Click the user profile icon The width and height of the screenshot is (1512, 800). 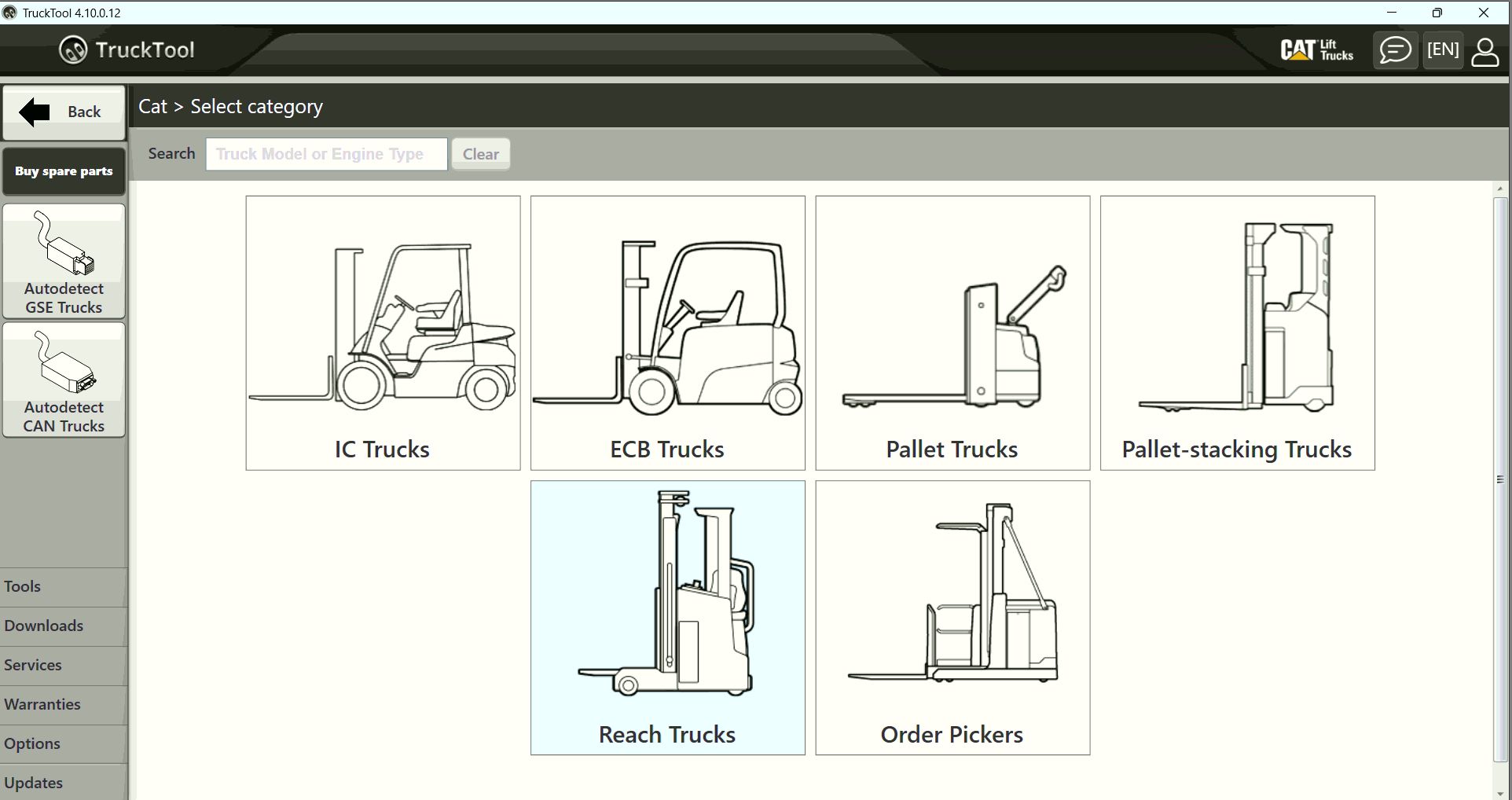[x=1485, y=50]
